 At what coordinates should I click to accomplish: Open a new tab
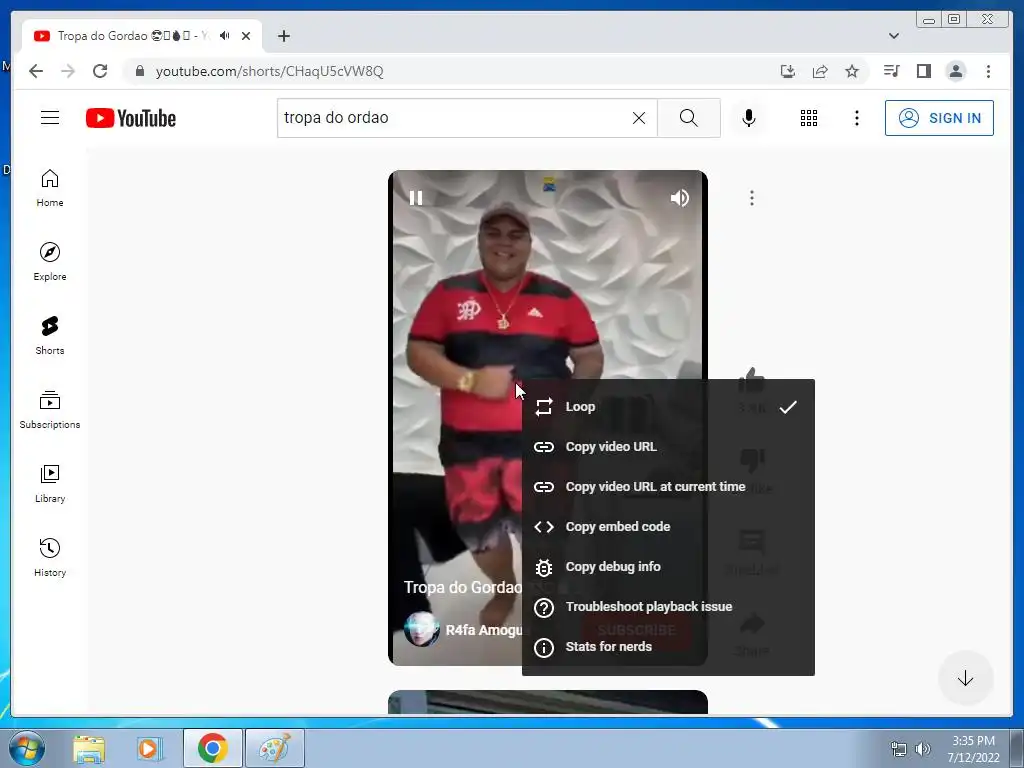tap(283, 36)
